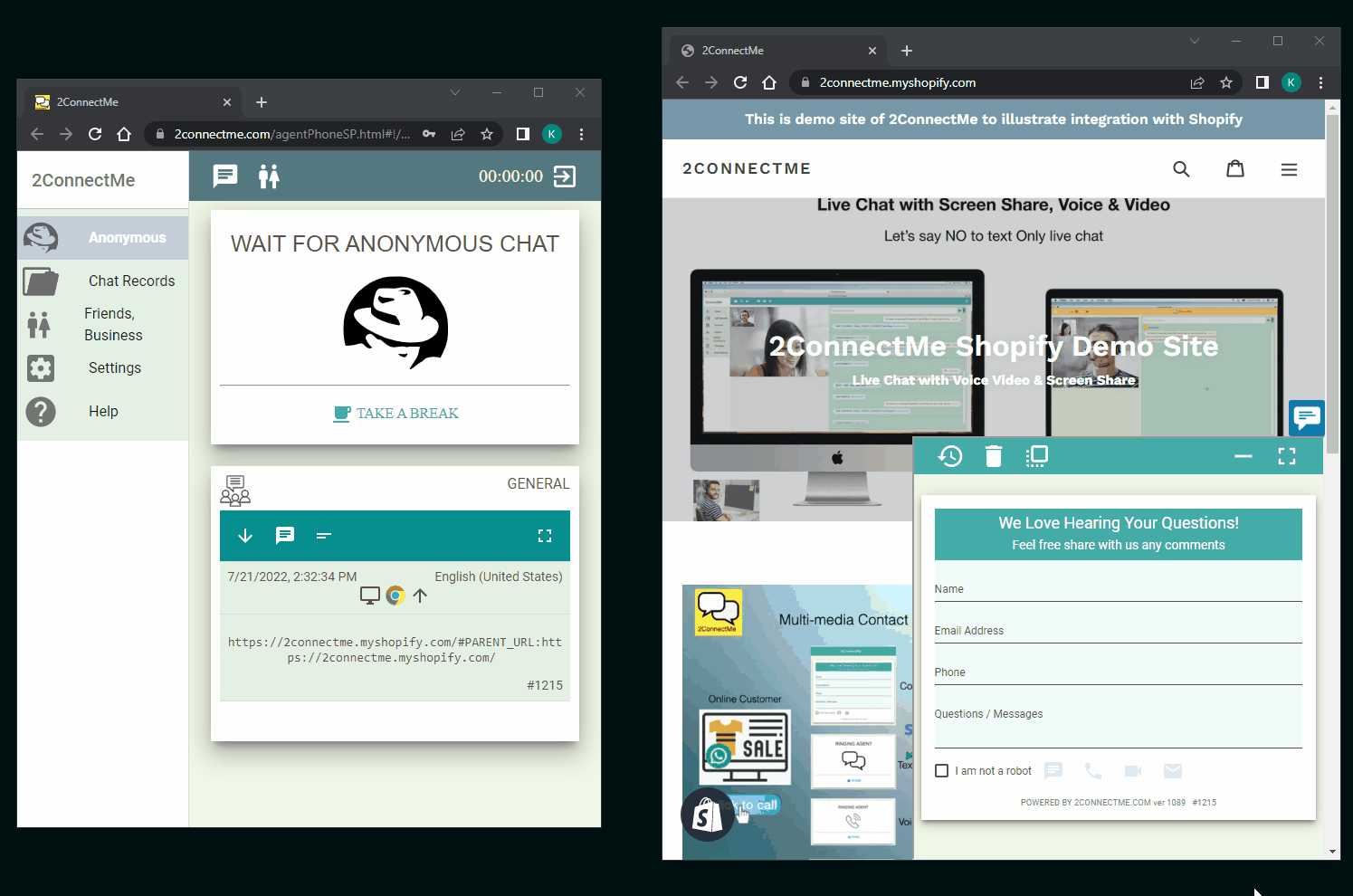Expand GENERAL card with fullscreen icon
The width and height of the screenshot is (1353, 896).
click(x=545, y=536)
